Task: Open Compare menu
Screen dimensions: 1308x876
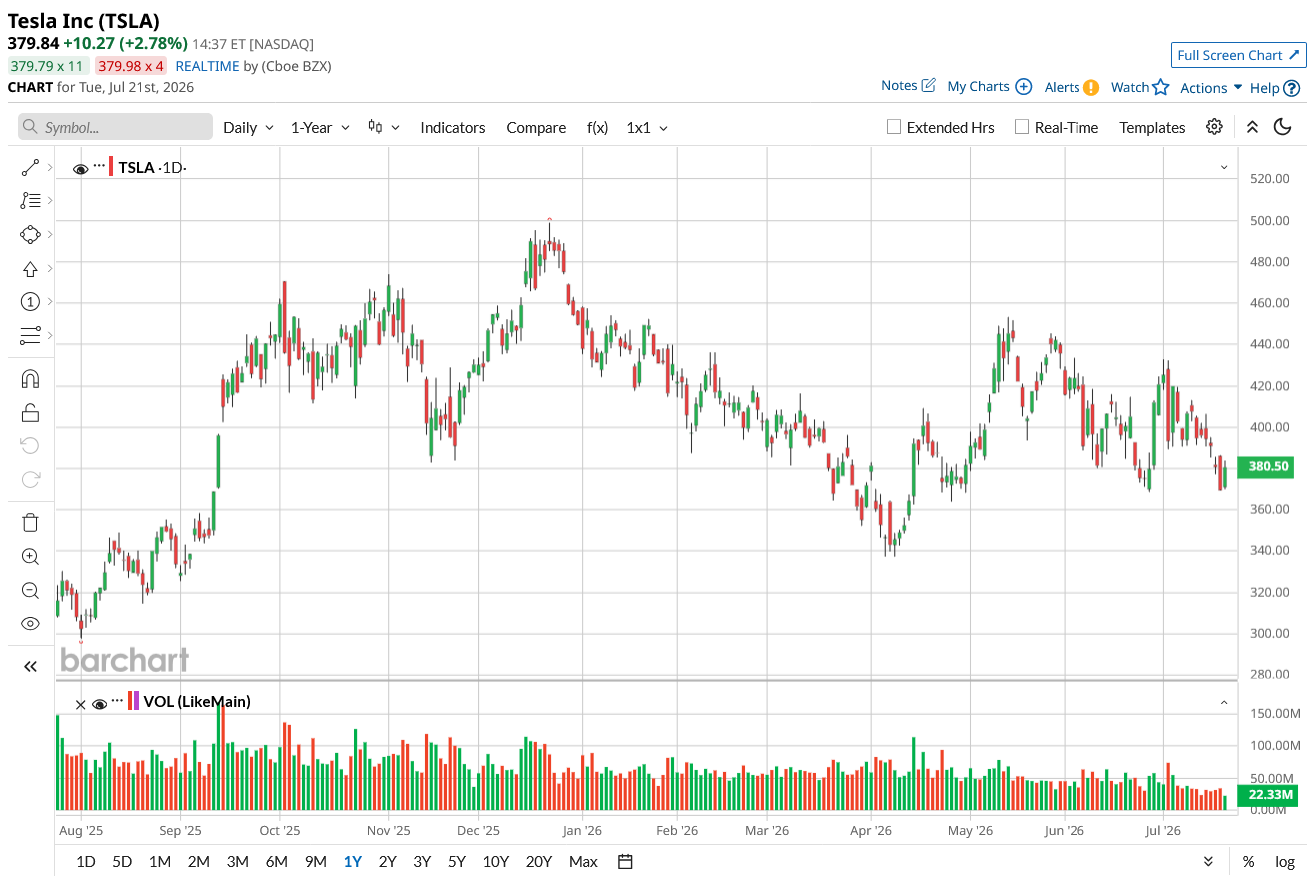Action: [536, 127]
